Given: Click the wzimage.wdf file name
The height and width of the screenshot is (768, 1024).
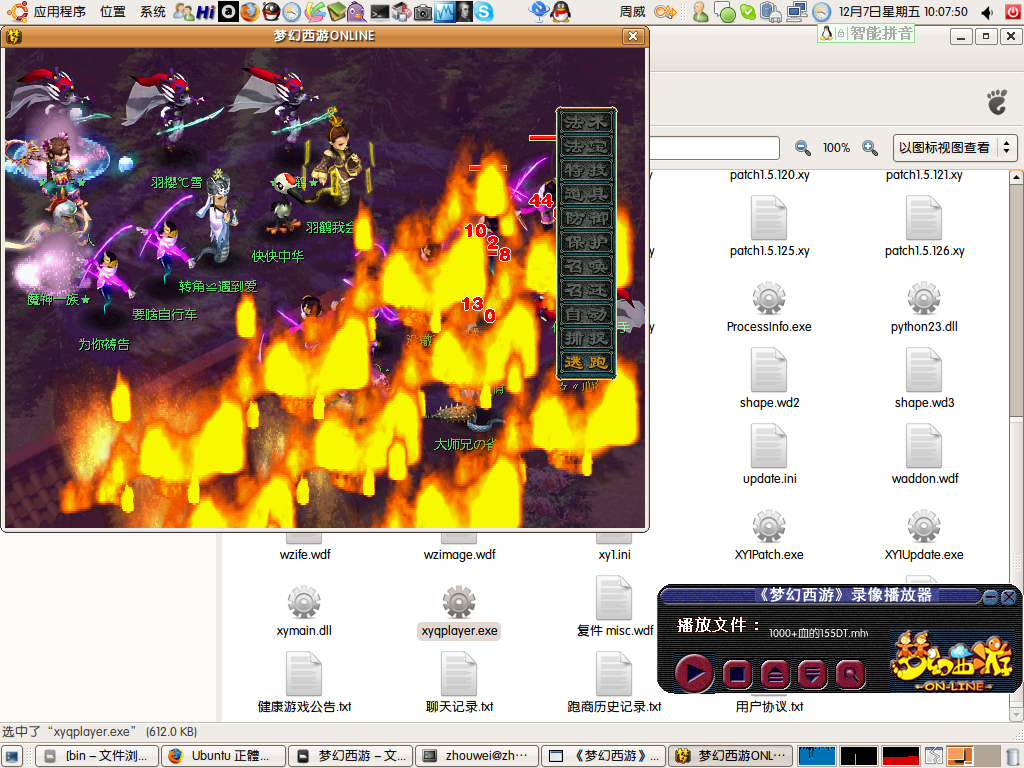Looking at the screenshot, I should click(459, 554).
